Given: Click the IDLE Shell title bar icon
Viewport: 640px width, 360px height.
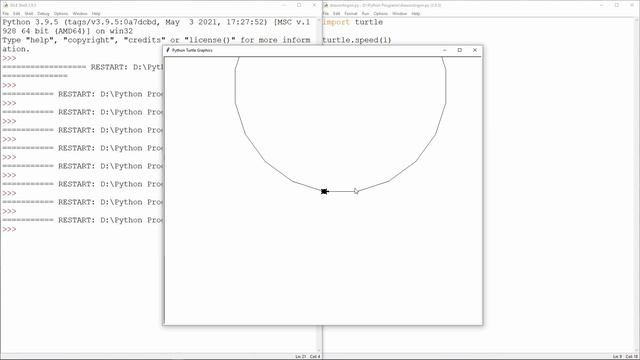Looking at the screenshot, I should (6, 5).
